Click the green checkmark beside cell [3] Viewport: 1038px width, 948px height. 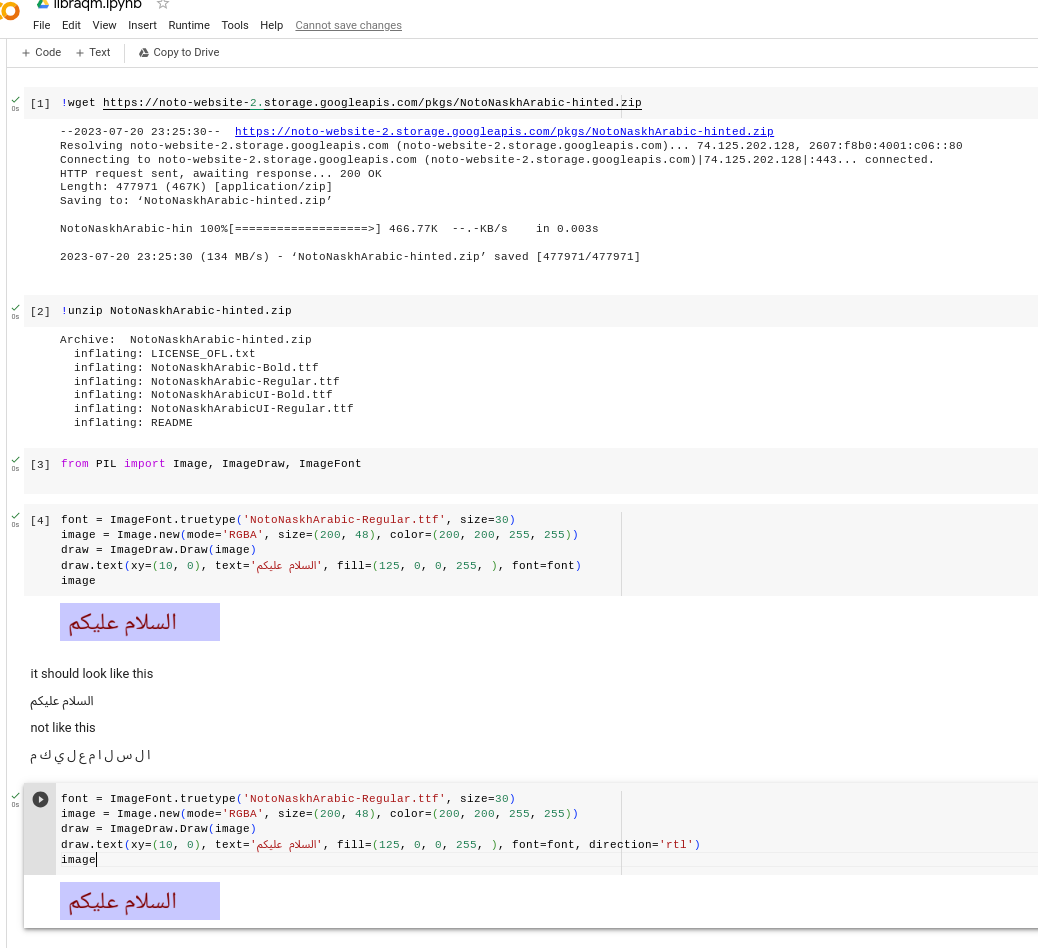[x=14, y=459]
